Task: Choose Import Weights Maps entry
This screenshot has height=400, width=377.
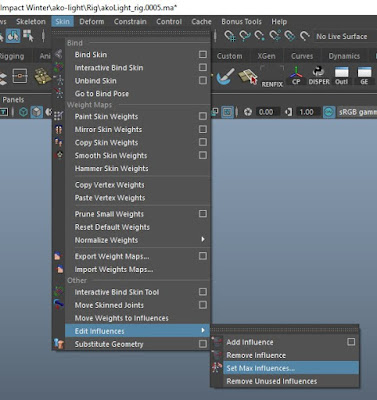Action: 137,269
